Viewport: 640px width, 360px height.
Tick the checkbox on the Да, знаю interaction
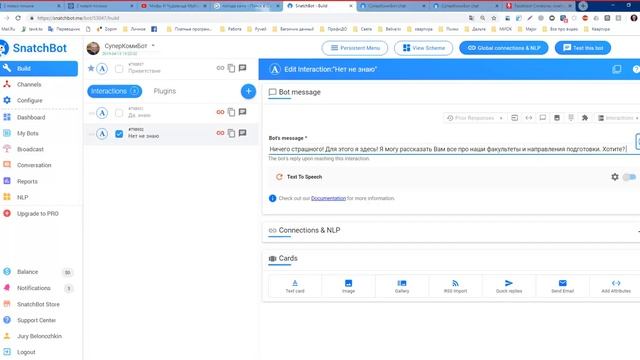119,113
